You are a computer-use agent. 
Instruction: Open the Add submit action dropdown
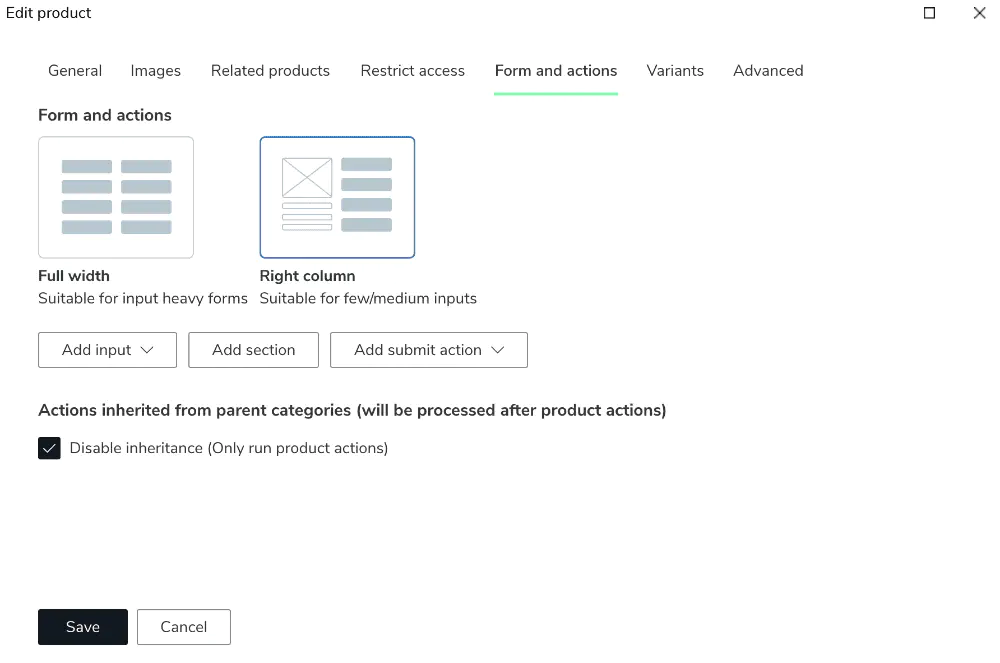(x=428, y=350)
